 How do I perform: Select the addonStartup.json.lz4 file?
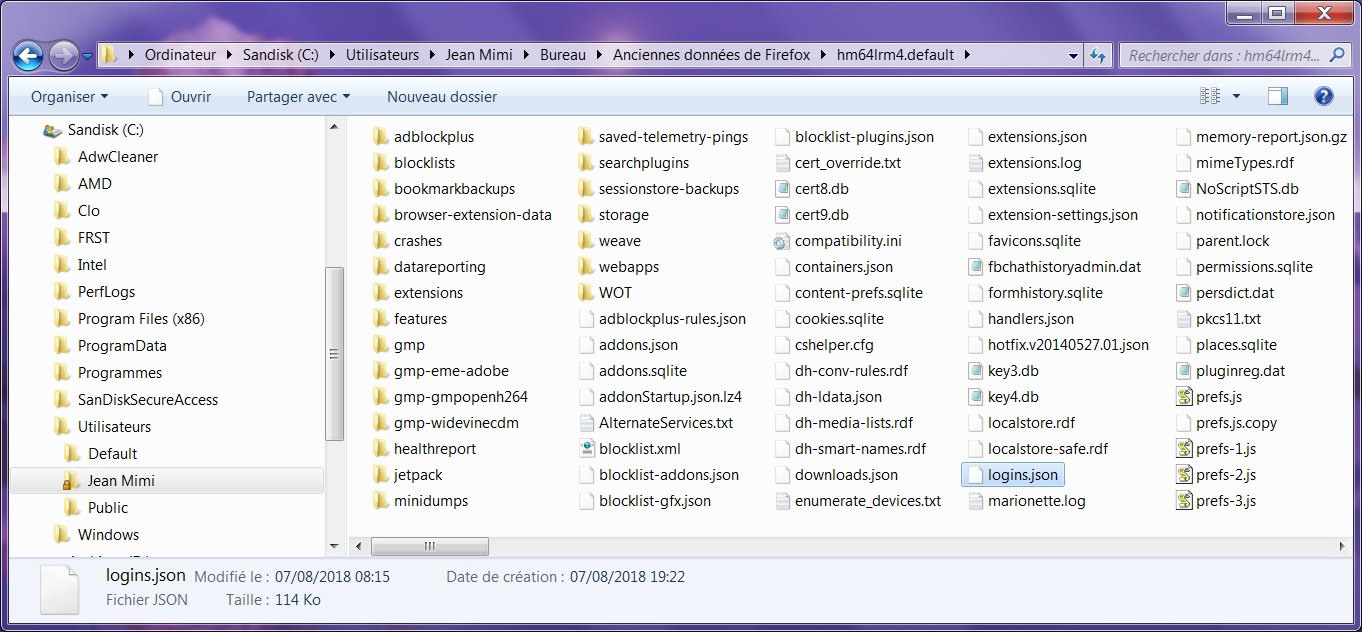(661, 397)
